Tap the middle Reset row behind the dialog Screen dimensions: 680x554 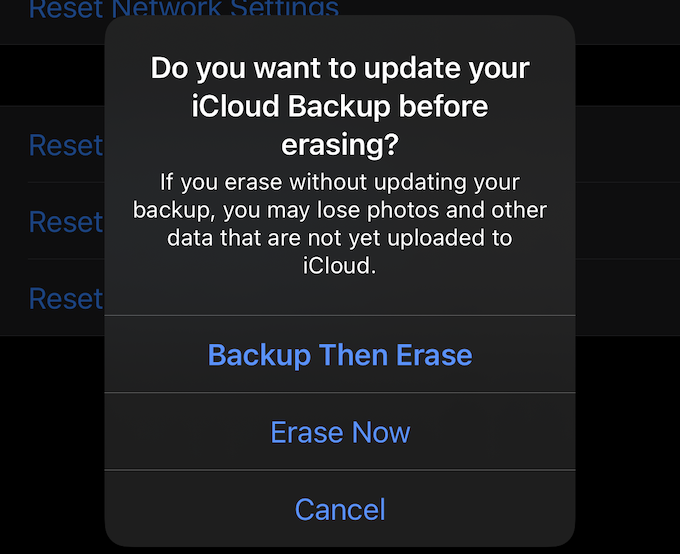[66, 221]
